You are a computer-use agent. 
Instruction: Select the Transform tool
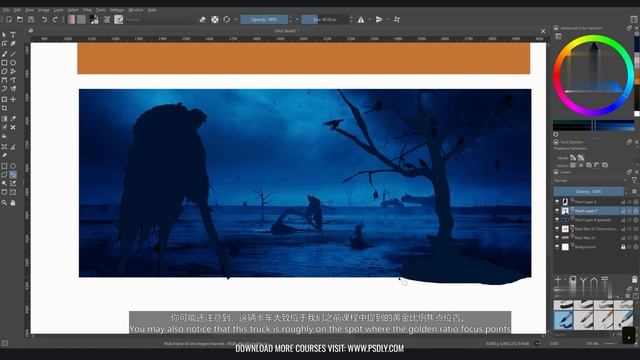pos(4,99)
